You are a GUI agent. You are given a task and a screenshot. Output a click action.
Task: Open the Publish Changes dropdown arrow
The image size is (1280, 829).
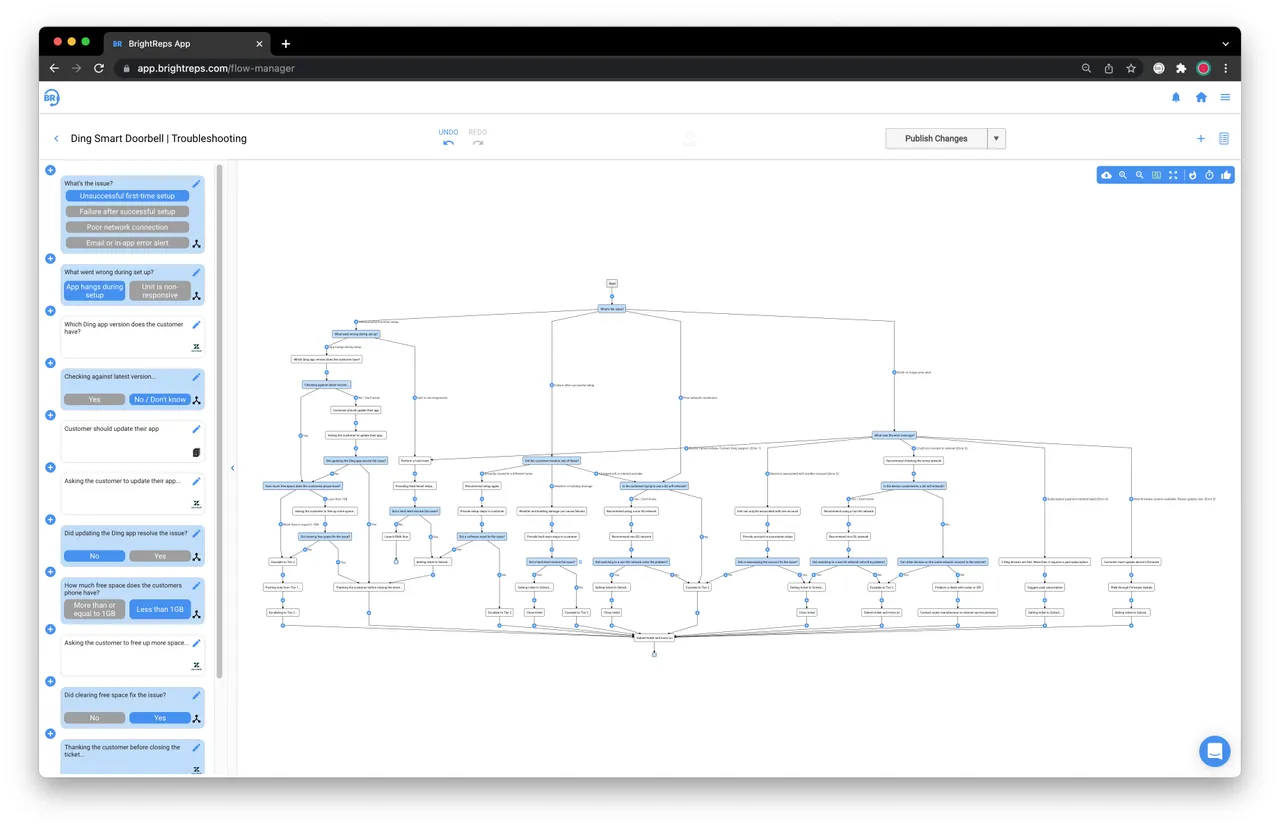997,138
